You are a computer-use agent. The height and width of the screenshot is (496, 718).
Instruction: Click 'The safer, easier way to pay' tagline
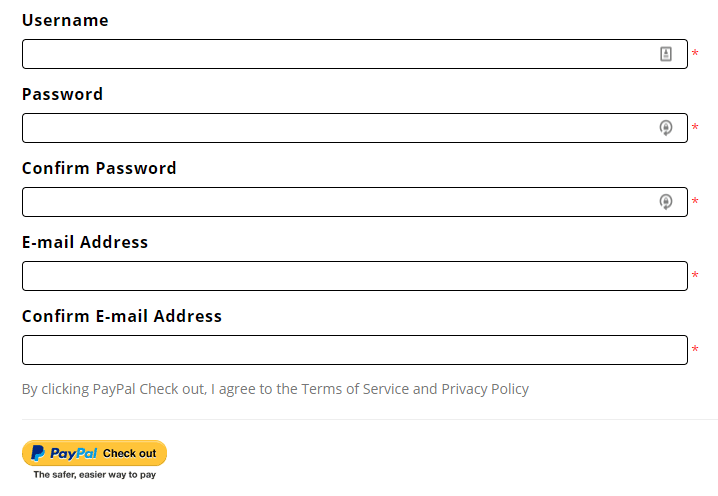[94, 474]
